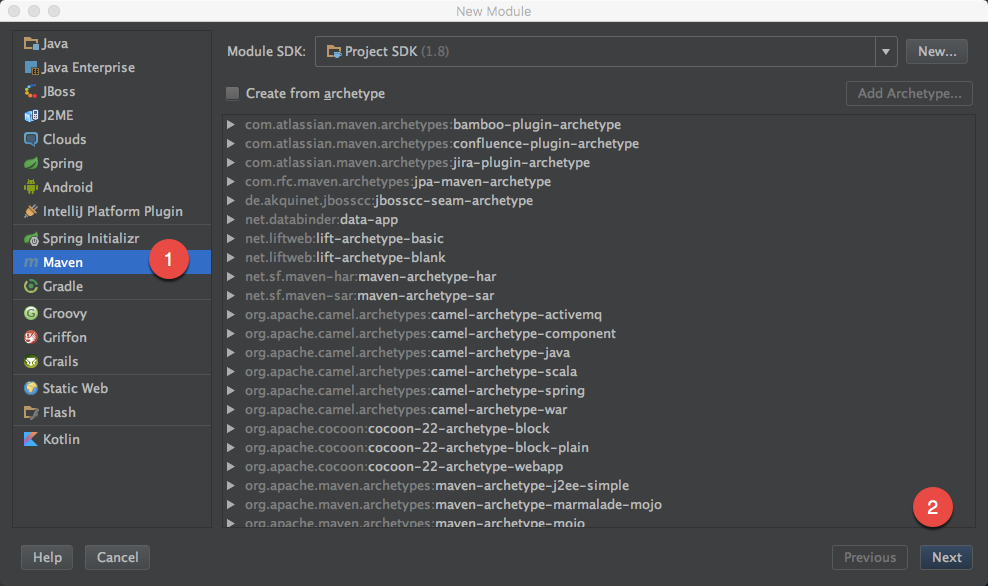
Task: Select Java Enterprise module type
Action: click(112, 67)
